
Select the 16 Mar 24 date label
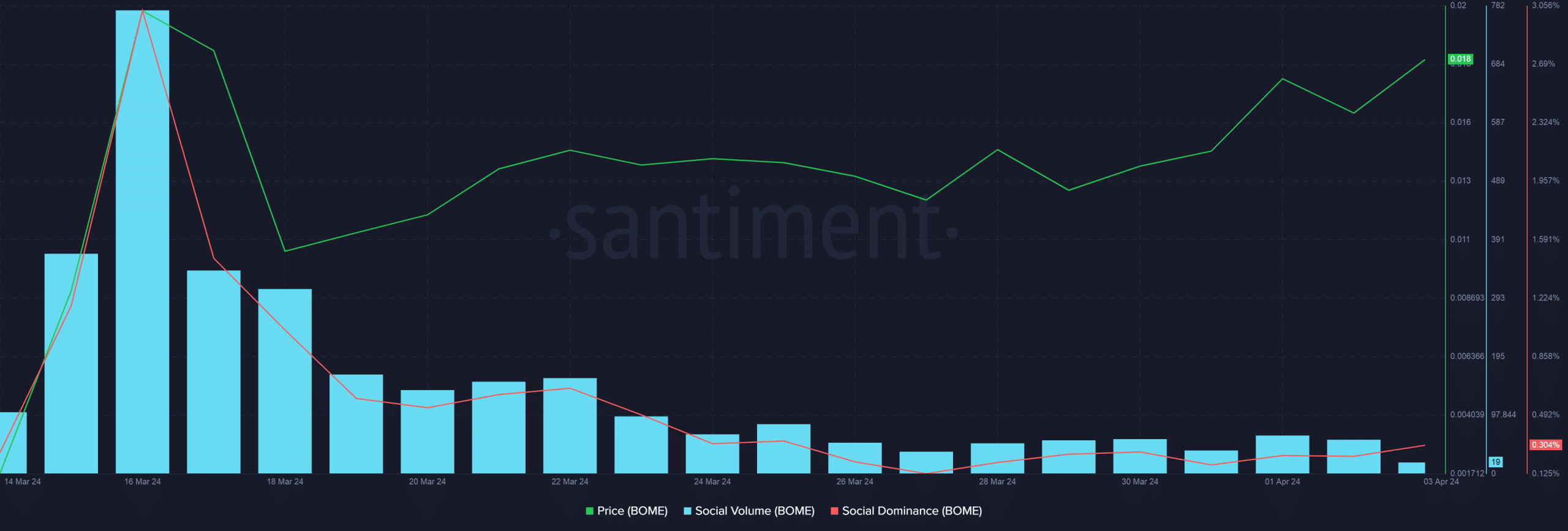143,481
